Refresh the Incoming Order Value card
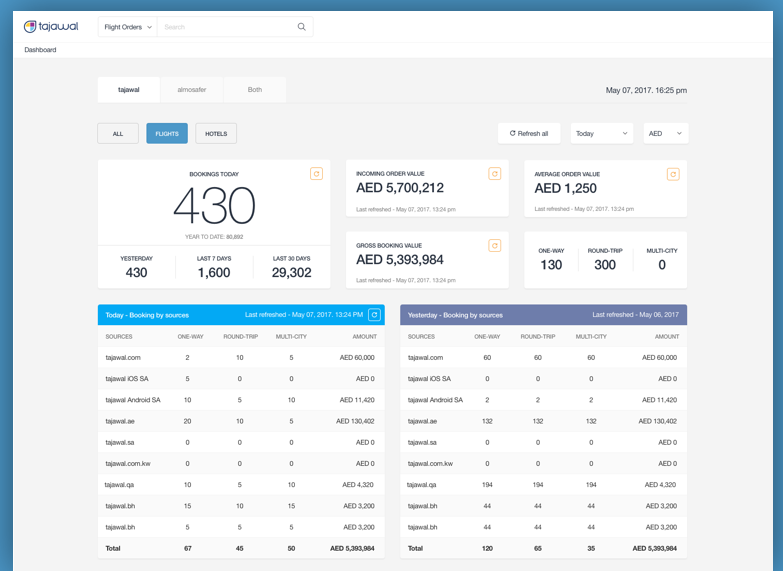The width and height of the screenshot is (783, 571). tap(494, 174)
